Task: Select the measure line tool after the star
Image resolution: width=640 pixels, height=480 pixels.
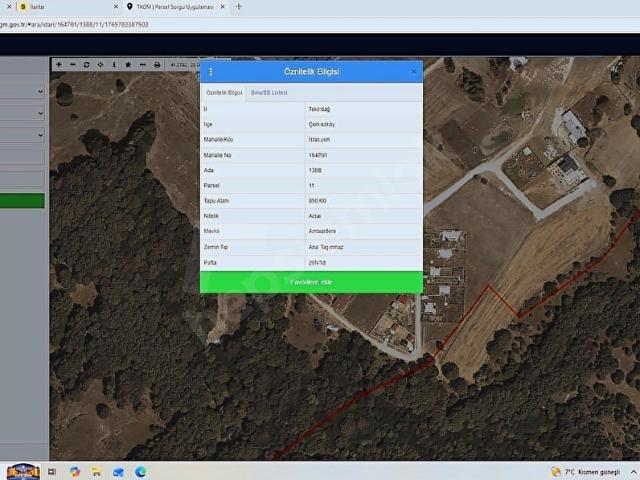Action: [142, 64]
